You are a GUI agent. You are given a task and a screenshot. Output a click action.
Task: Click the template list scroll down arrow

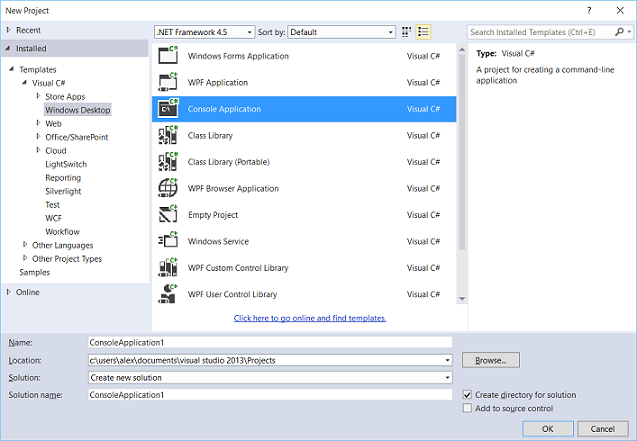[x=462, y=299]
